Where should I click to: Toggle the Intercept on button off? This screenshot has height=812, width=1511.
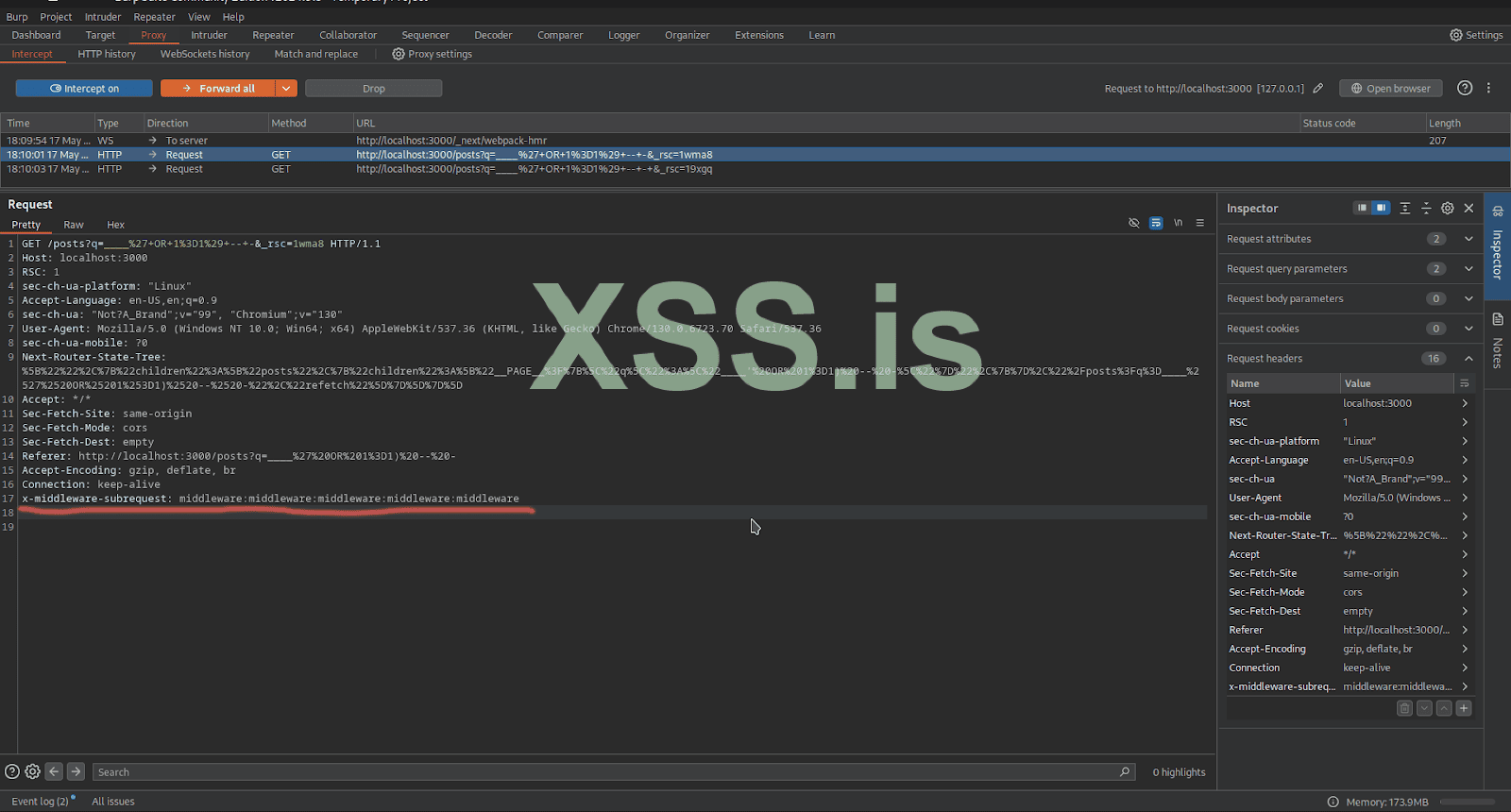click(x=84, y=89)
